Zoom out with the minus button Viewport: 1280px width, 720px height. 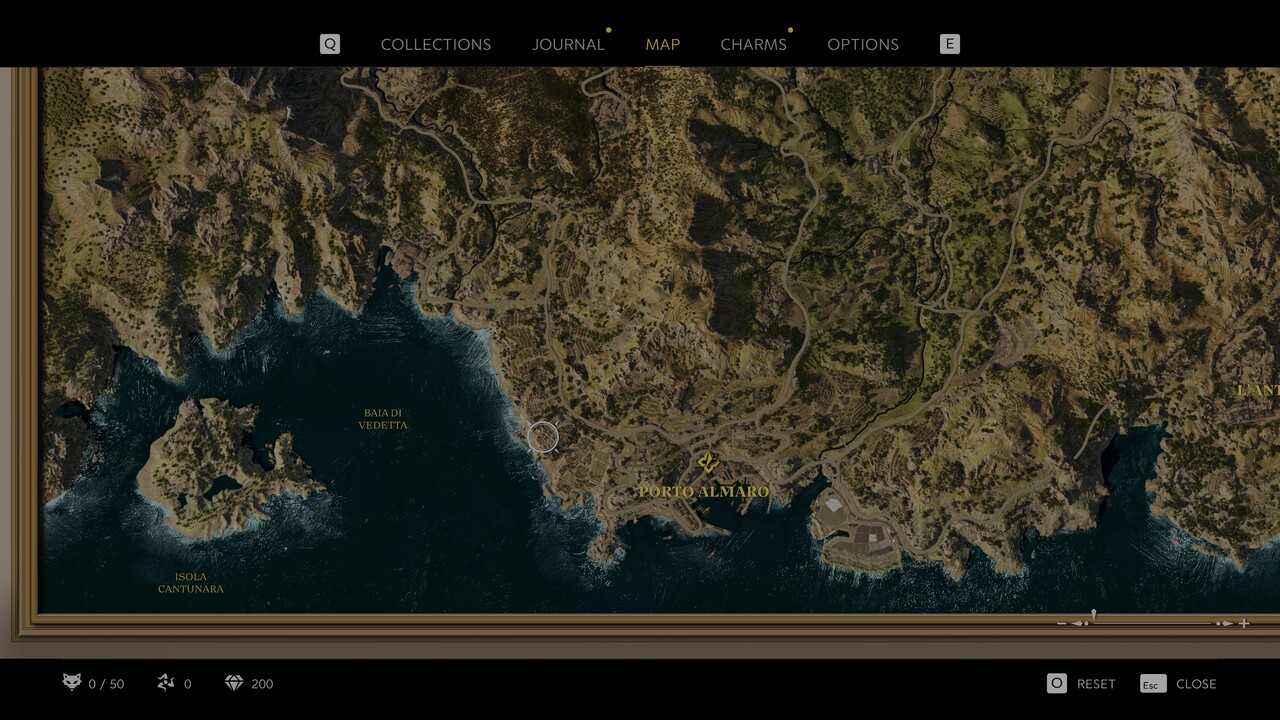1062,623
